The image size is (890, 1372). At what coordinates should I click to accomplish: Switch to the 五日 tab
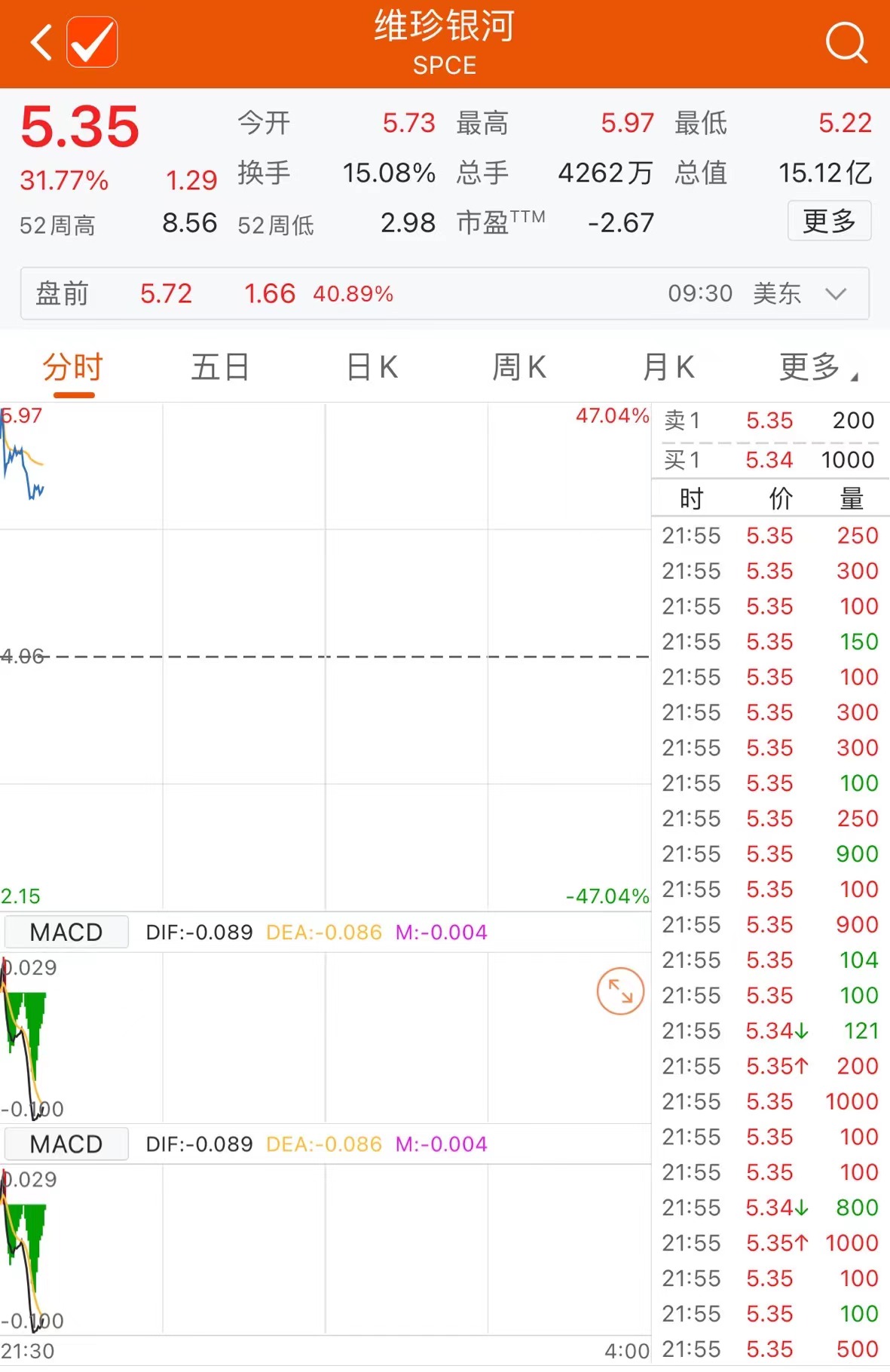click(220, 368)
